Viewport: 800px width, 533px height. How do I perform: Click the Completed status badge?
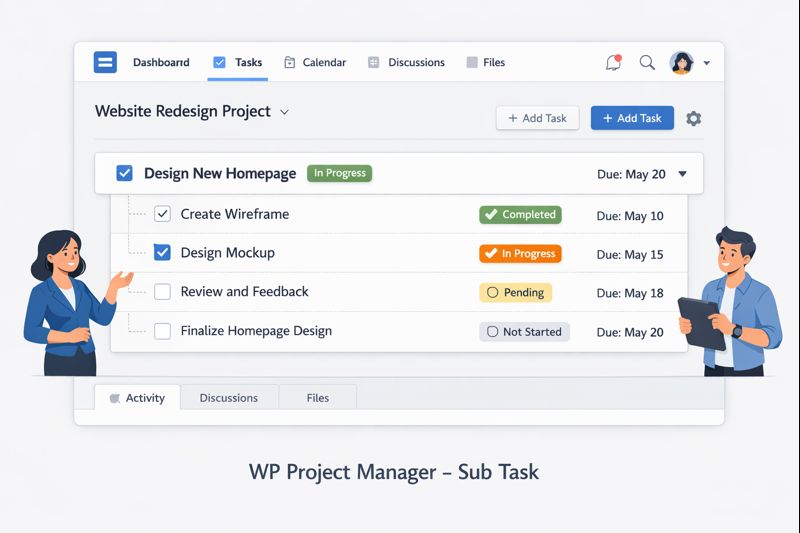tap(520, 215)
